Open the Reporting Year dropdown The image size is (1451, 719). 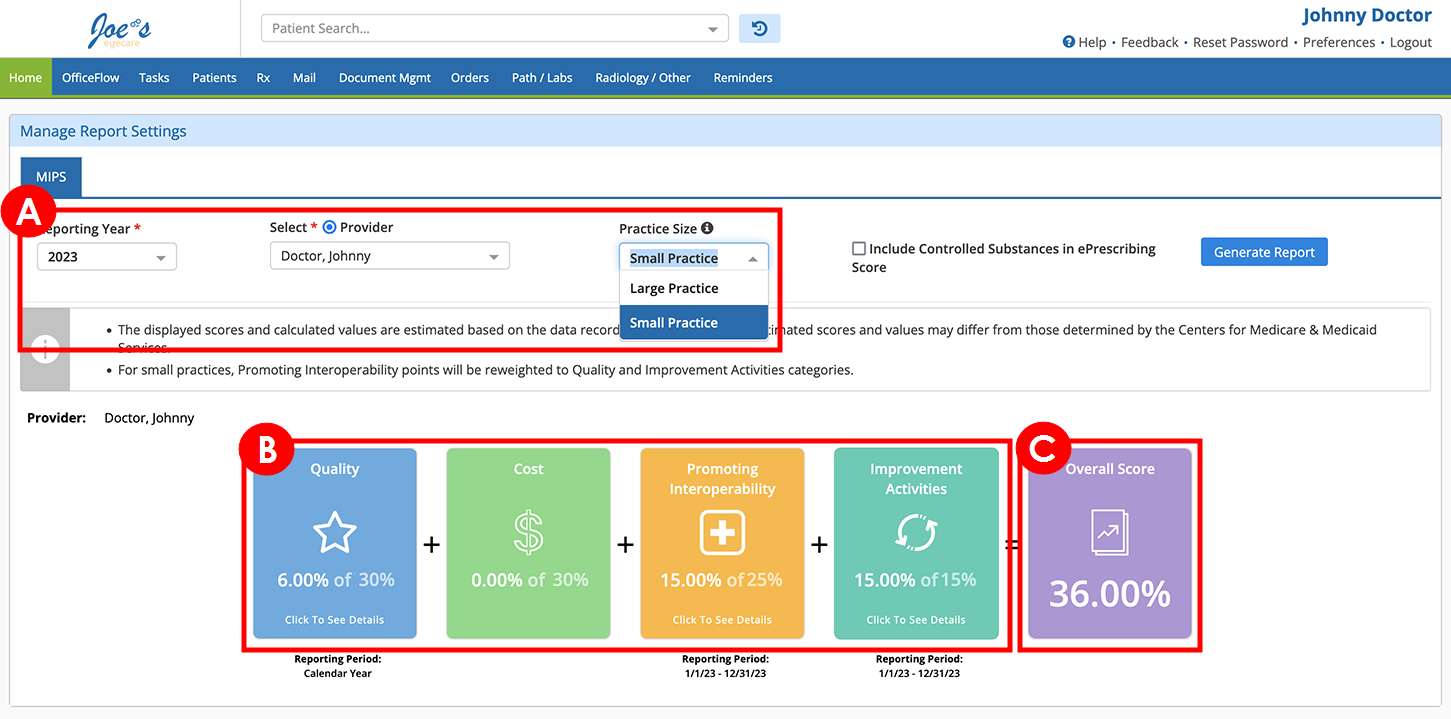(107, 257)
